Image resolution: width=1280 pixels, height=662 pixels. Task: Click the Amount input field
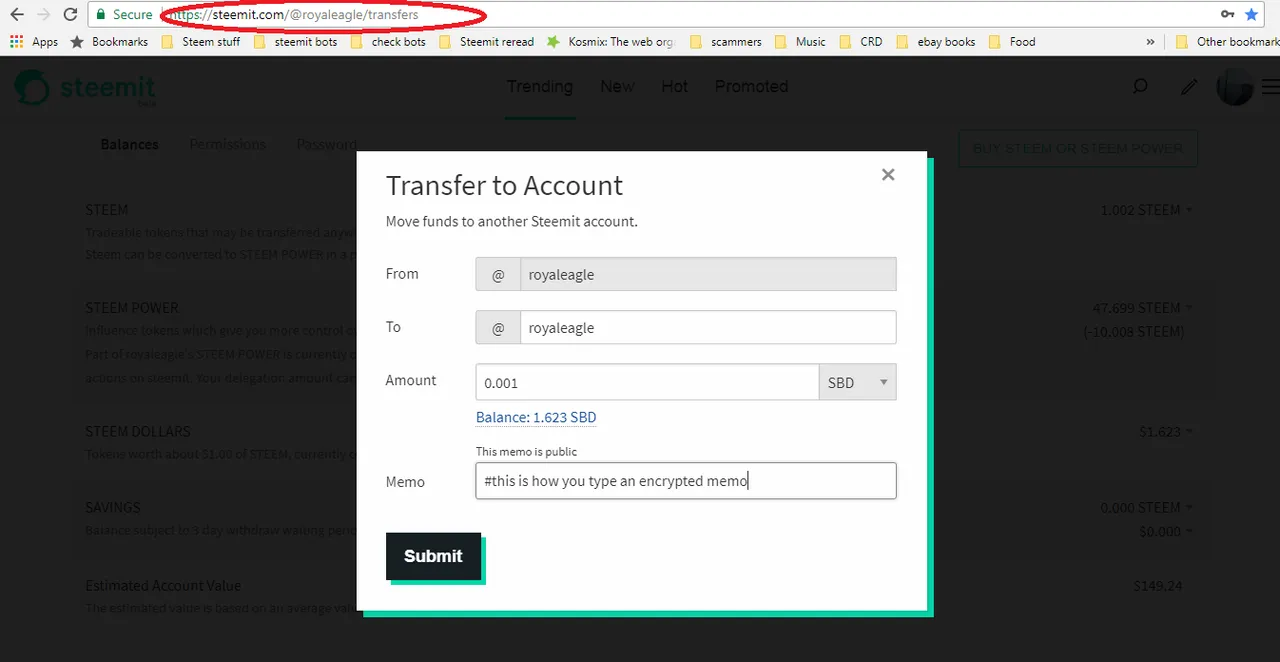(647, 382)
